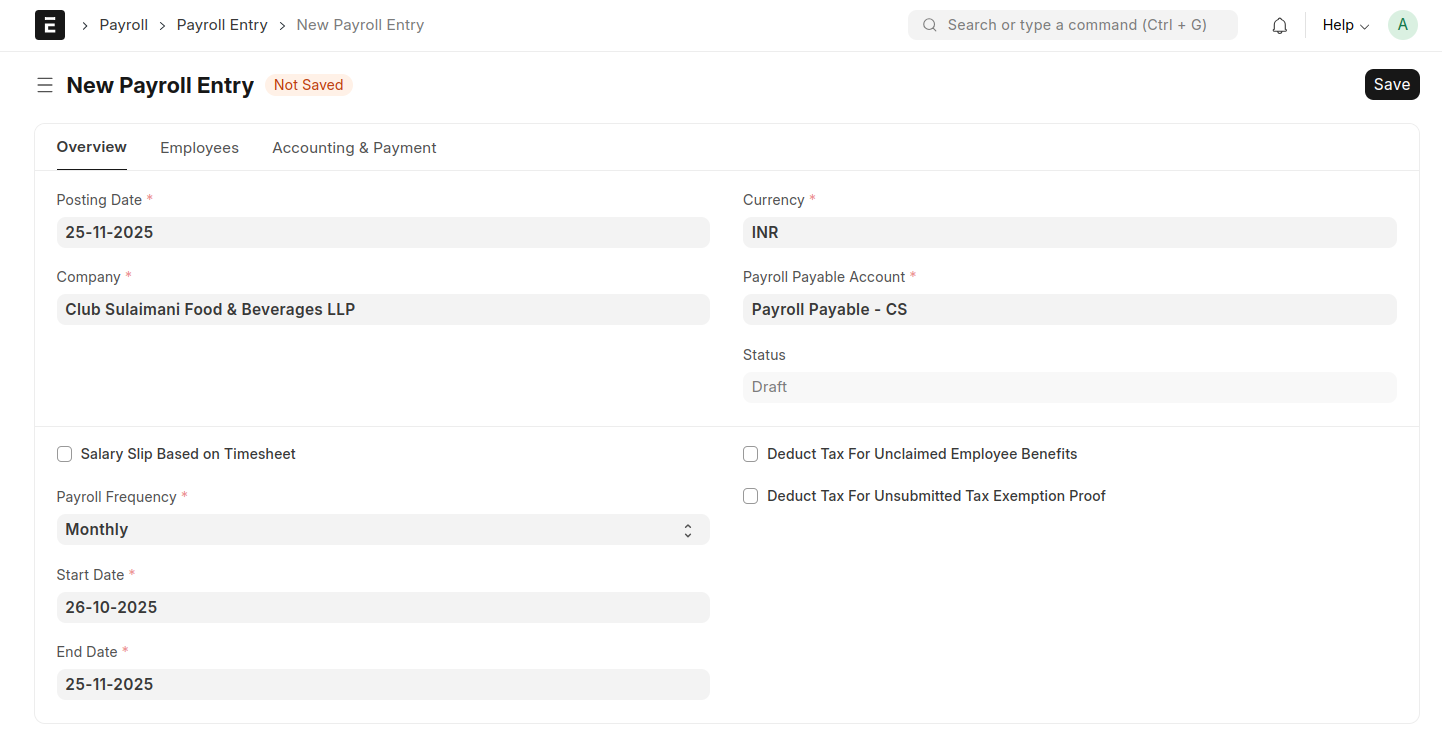Screen dimensions: 1442x733
Task: Save the new payroll entry
Action: 1391,85
